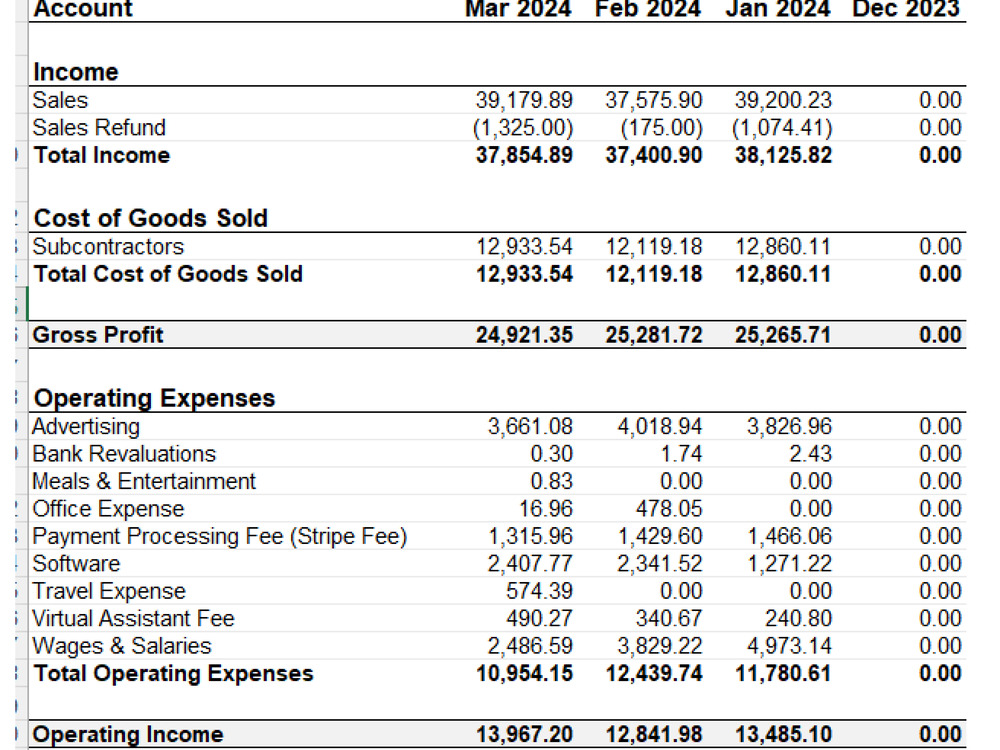The height and width of the screenshot is (750, 1000).
Task: Select the Office Expense row label
Action: 108,508
